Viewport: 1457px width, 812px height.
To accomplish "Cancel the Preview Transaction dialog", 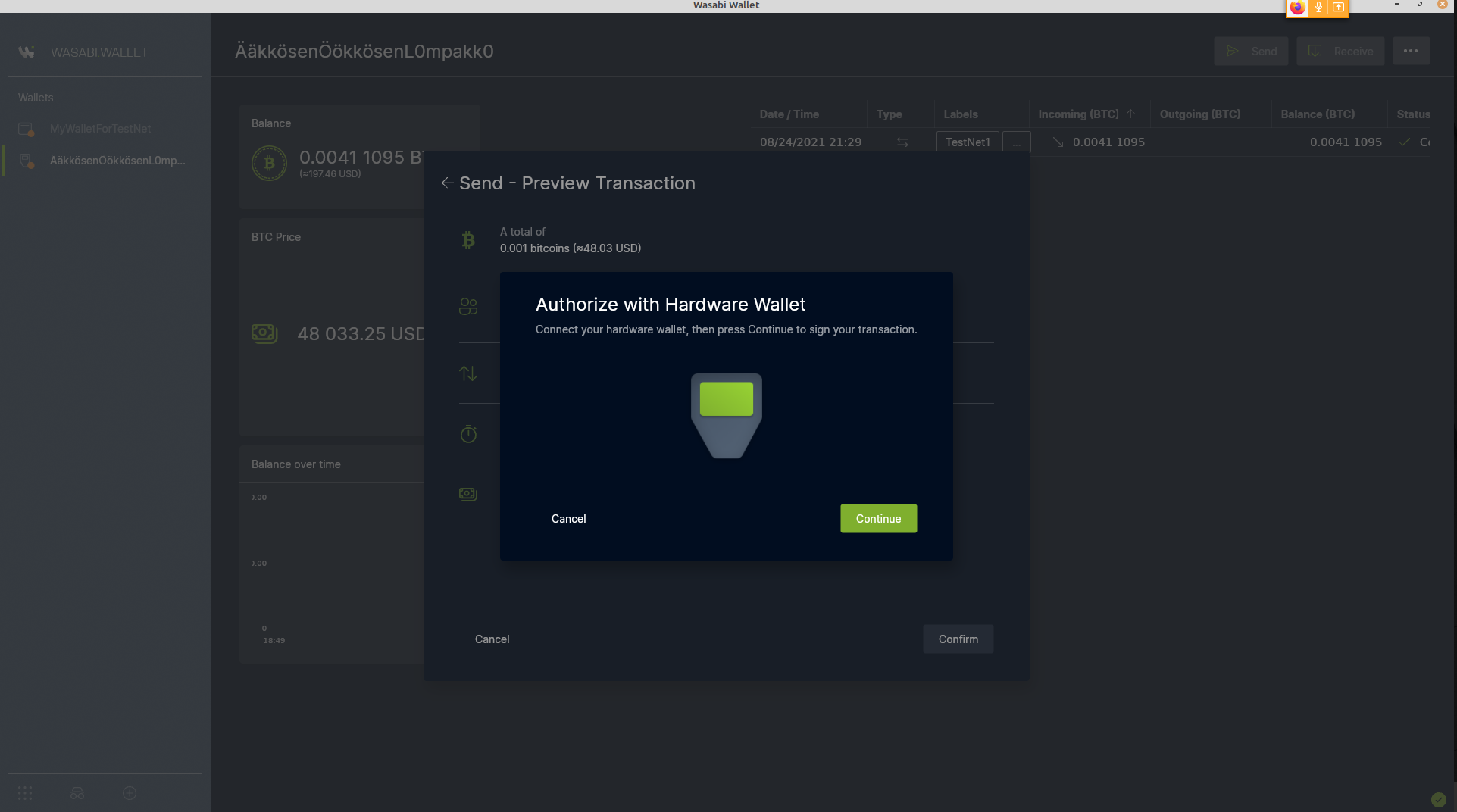I will coord(492,639).
